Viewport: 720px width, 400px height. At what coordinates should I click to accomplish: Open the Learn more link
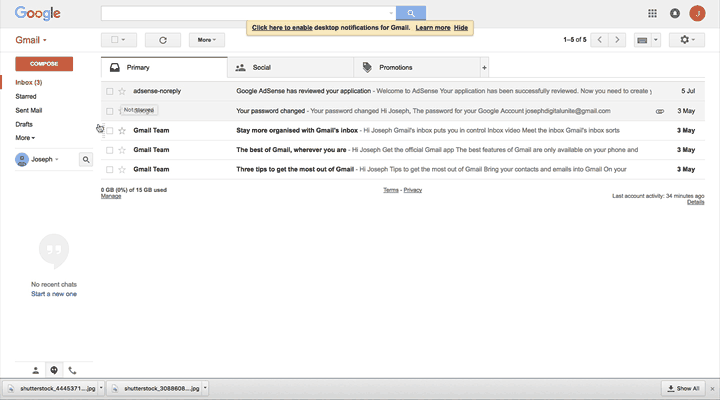[x=433, y=28]
